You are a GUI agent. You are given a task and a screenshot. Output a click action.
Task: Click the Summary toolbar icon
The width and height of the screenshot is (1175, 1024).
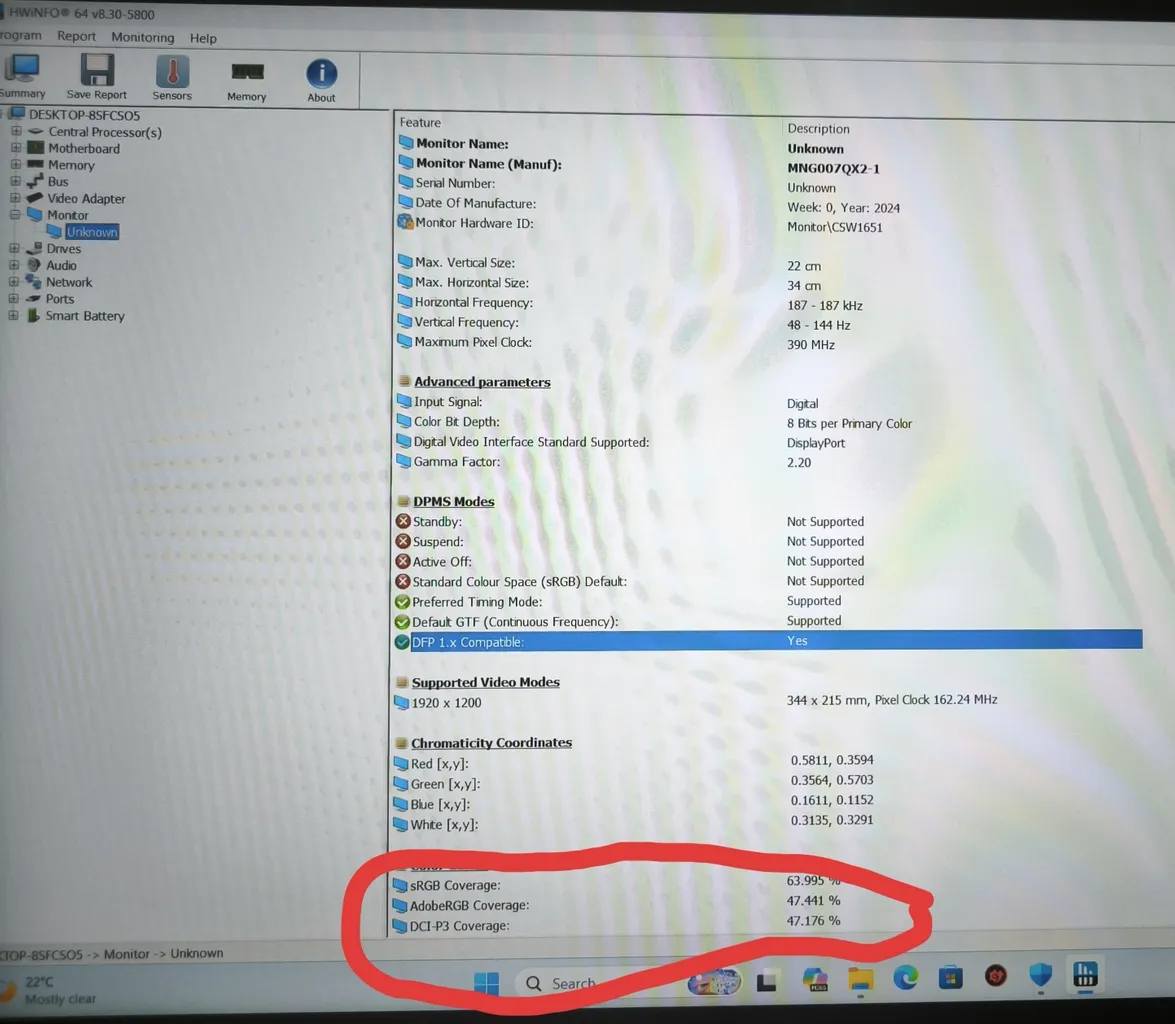[x=22, y=72]
